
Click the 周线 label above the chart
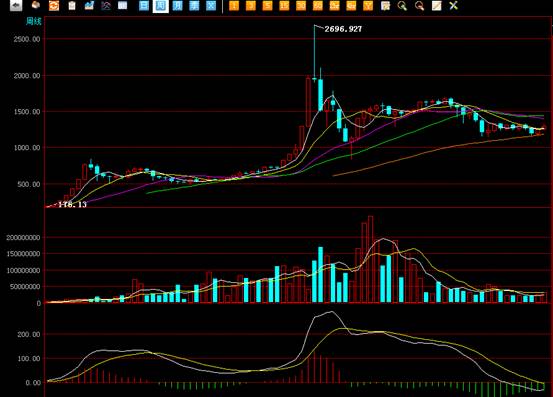click(34, 22)
